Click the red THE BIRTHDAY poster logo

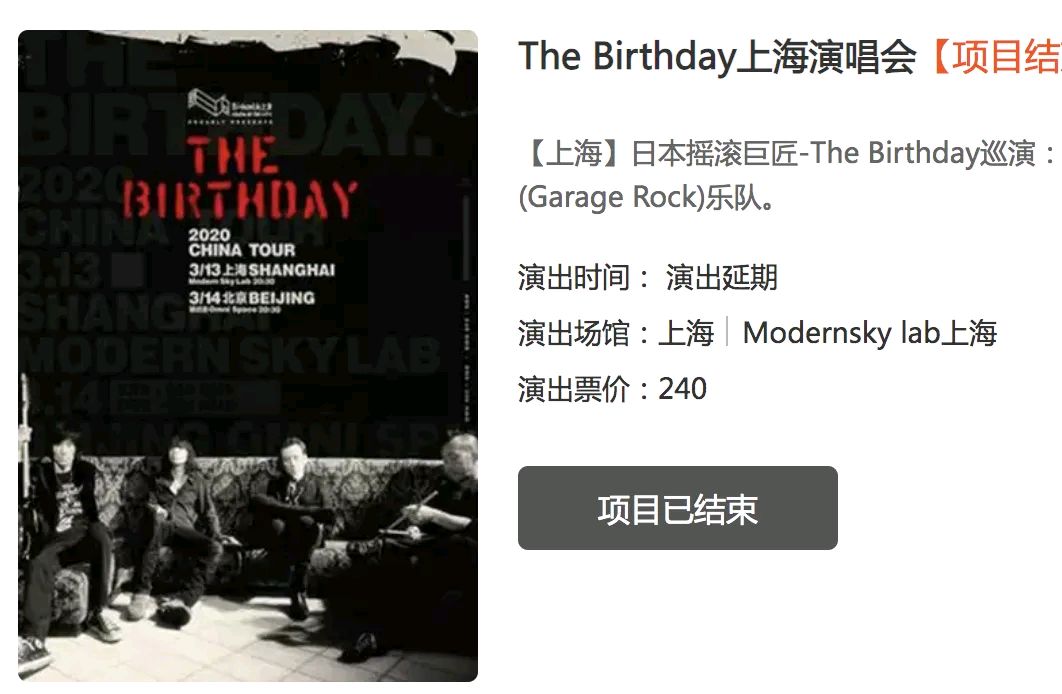(x=240, y=177)
